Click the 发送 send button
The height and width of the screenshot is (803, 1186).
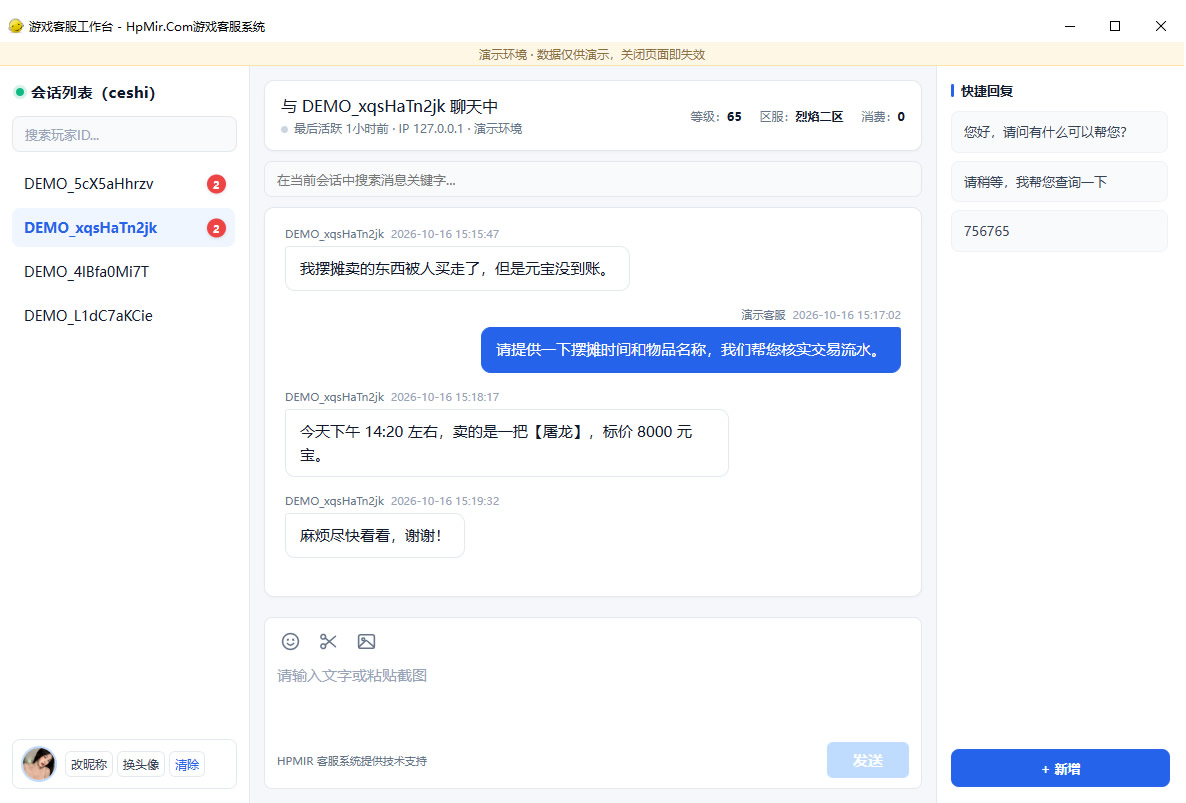(868, 760)
